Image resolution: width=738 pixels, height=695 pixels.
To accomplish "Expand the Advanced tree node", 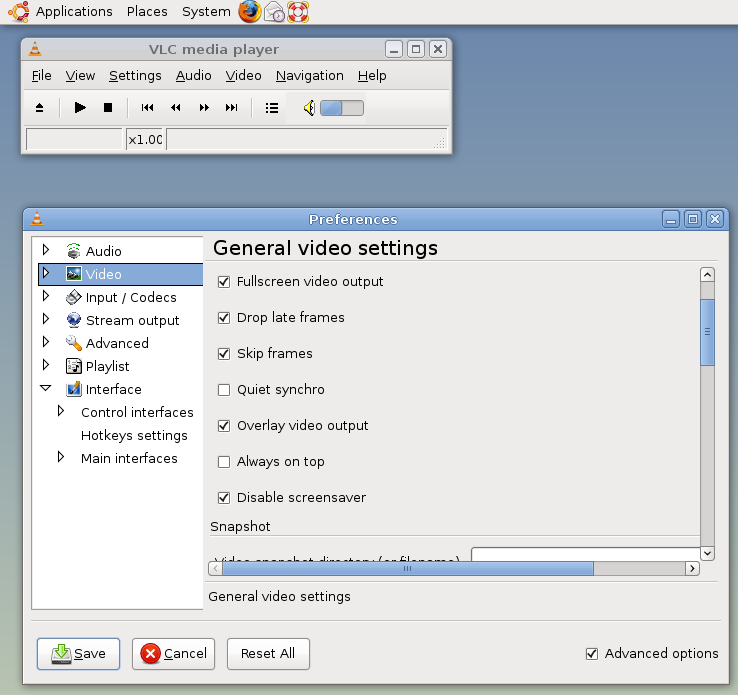I will (46, 342).
